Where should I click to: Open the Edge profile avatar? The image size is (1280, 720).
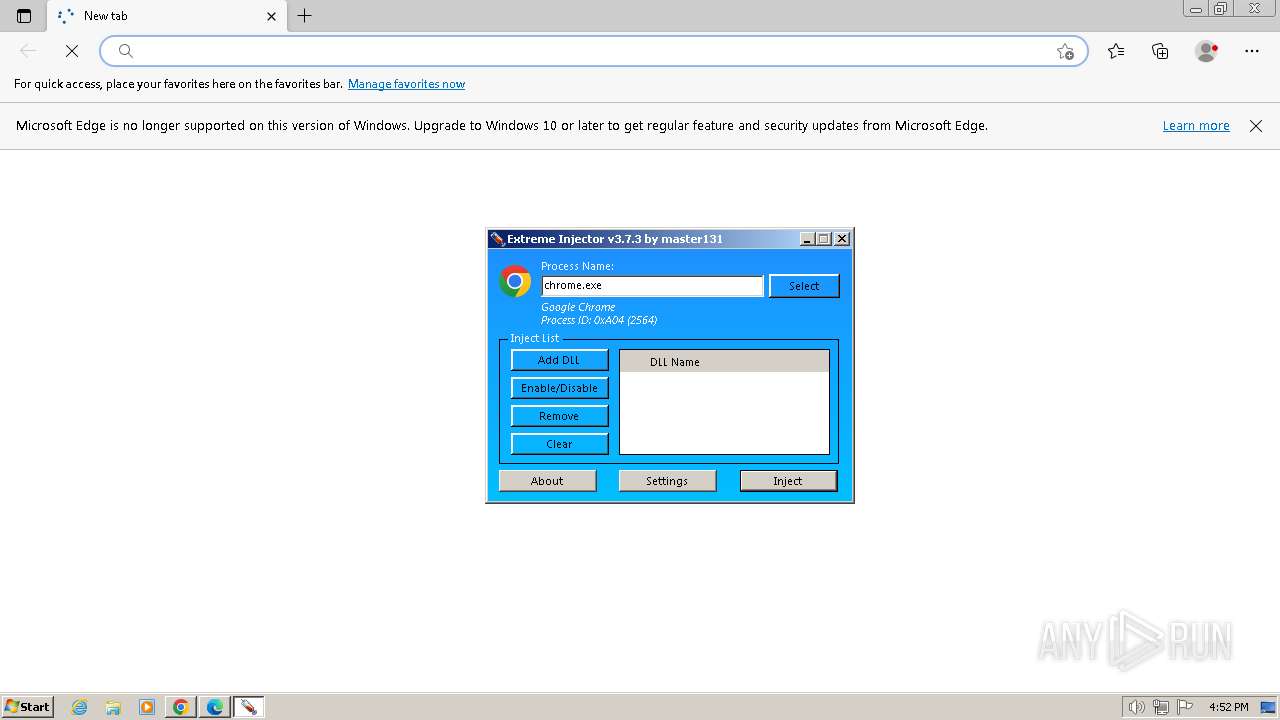click(x=1207, y=51)
